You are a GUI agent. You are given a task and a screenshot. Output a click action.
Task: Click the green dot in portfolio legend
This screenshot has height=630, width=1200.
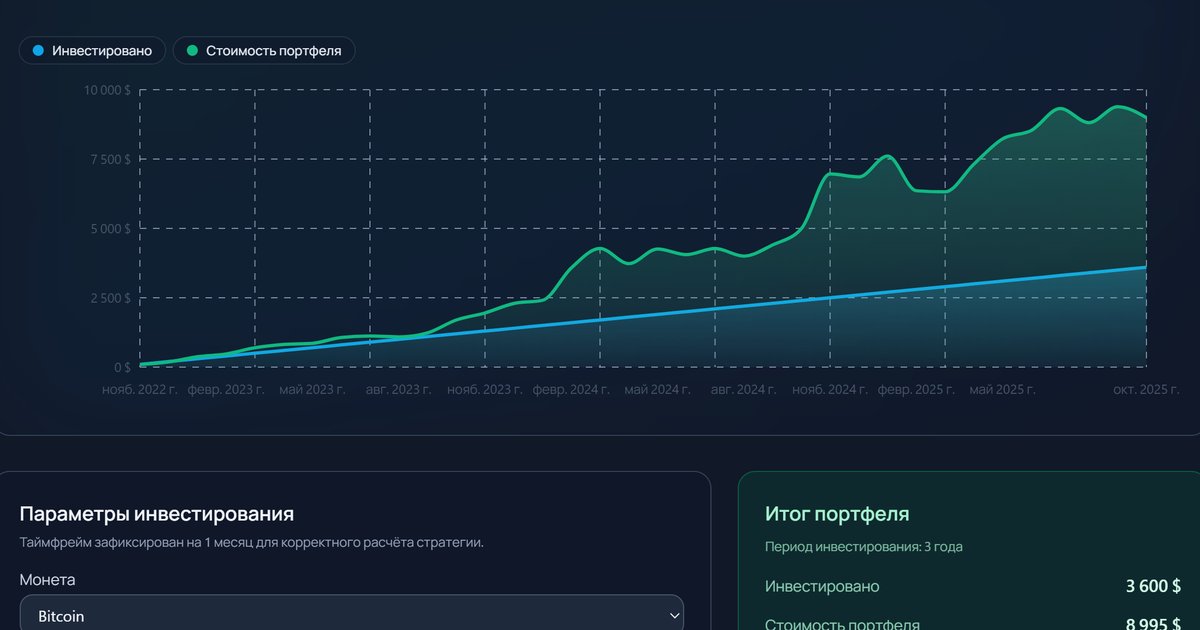point(192,50)
